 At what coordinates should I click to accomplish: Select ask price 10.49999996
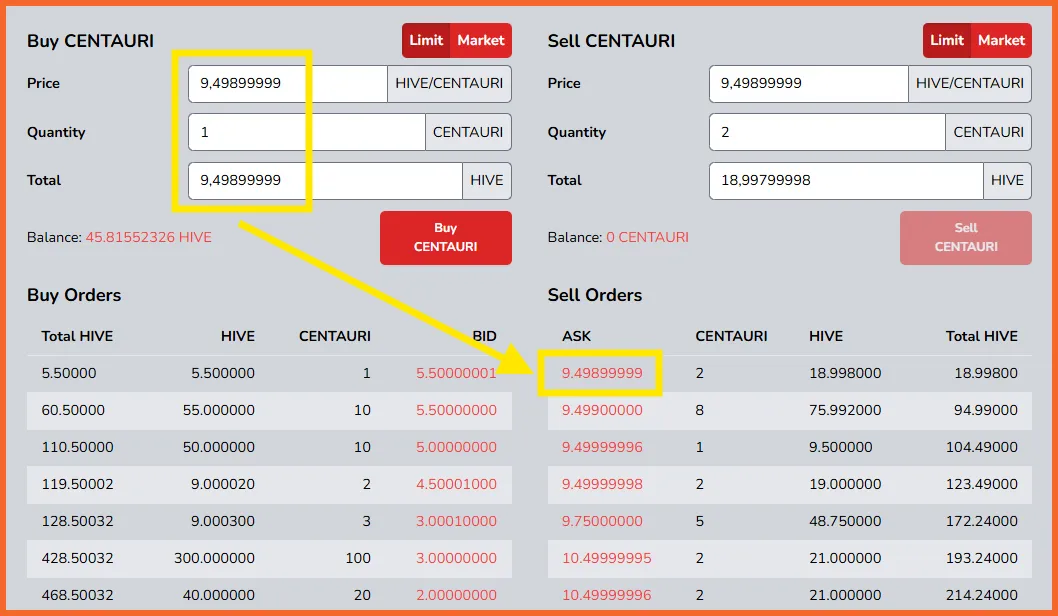click(x=607, y=595)
